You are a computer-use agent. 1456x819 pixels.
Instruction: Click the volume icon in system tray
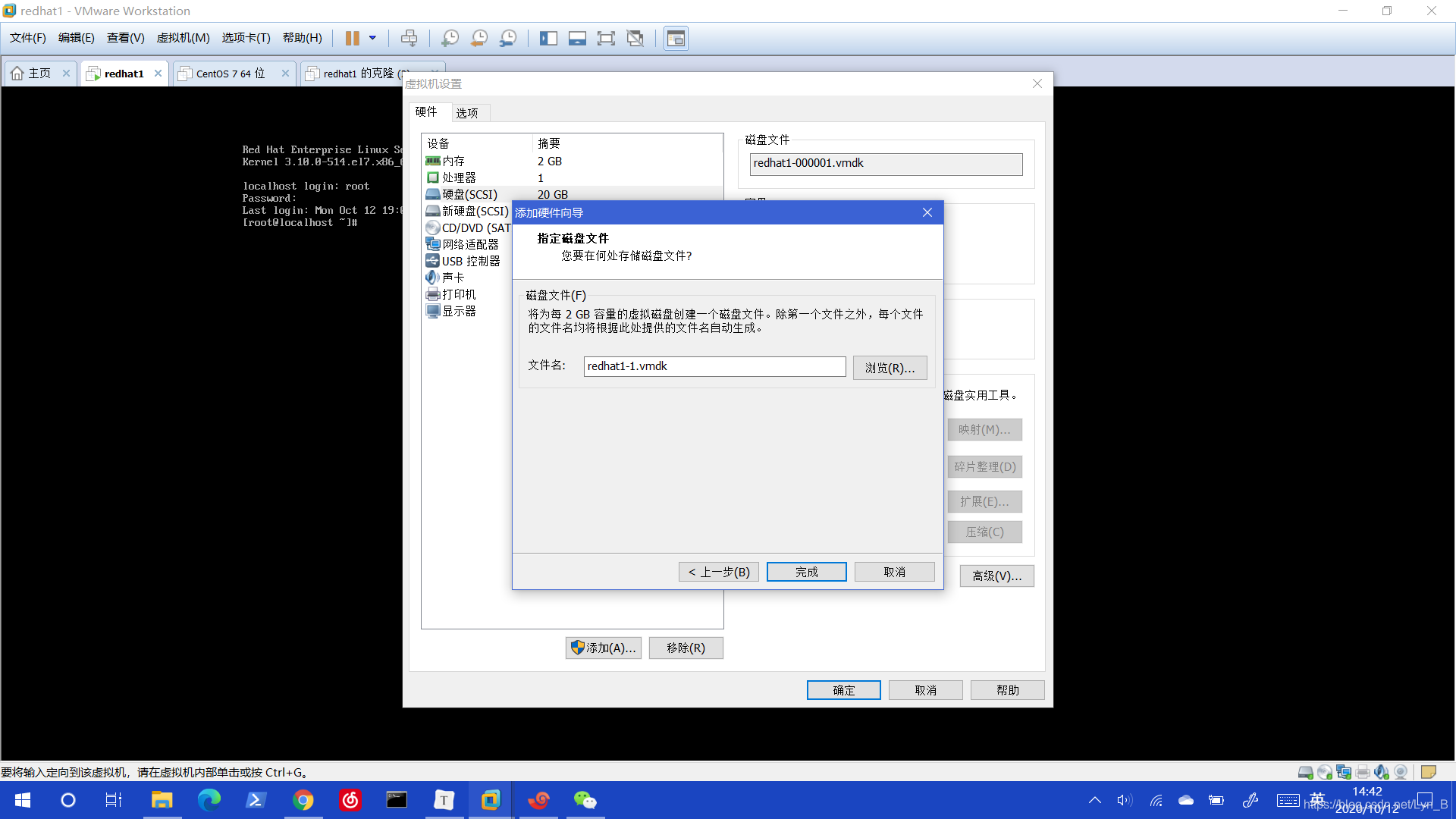click(1124, 800)
